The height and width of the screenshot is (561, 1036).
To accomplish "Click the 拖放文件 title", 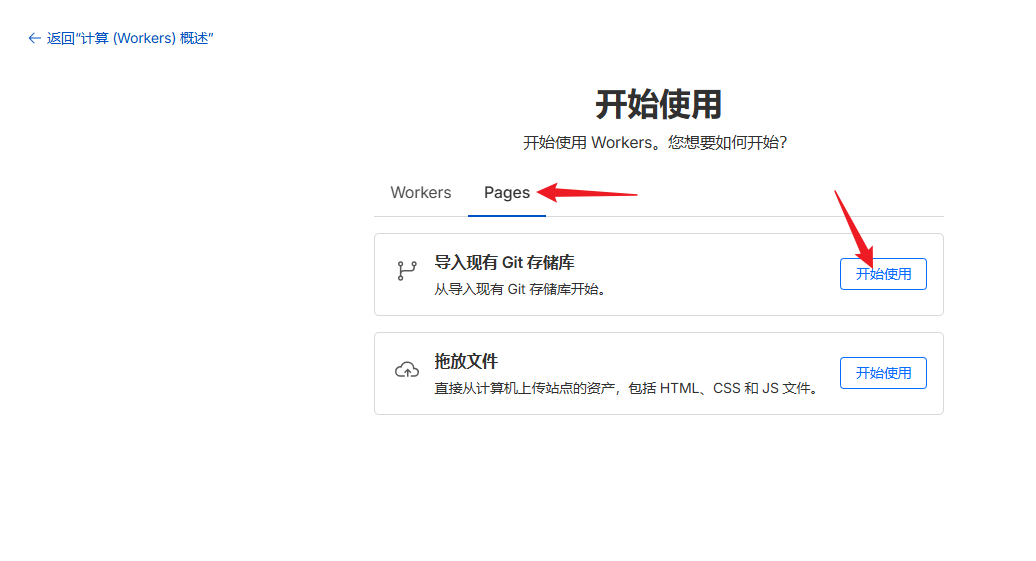I will pos(465,361).
